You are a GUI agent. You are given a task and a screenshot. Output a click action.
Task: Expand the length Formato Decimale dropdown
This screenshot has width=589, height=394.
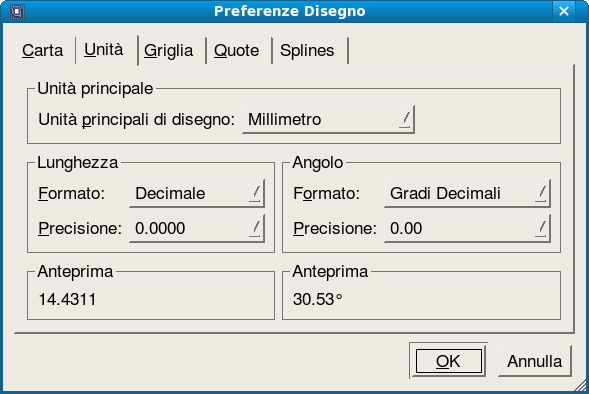197,193
